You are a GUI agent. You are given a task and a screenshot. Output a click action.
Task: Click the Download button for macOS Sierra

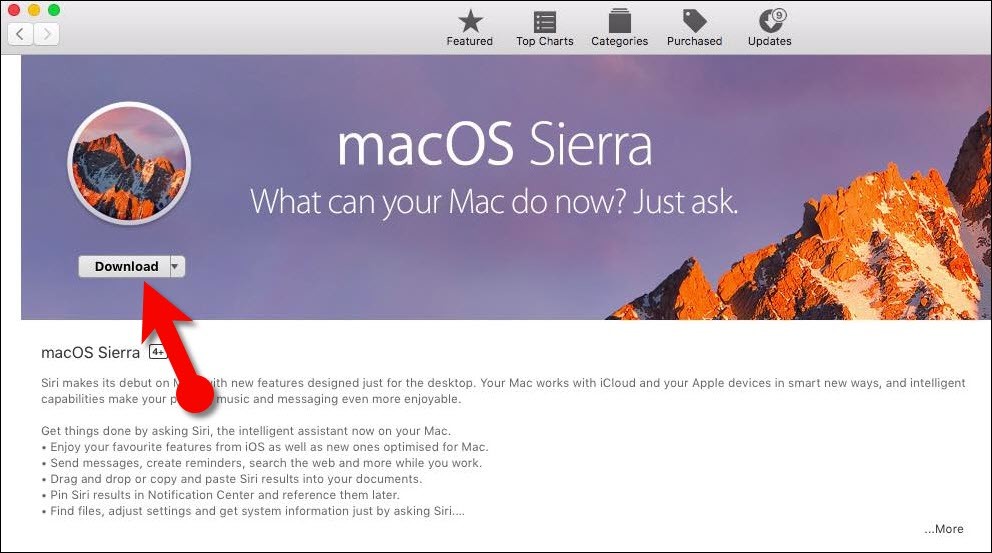pos(125,266)
